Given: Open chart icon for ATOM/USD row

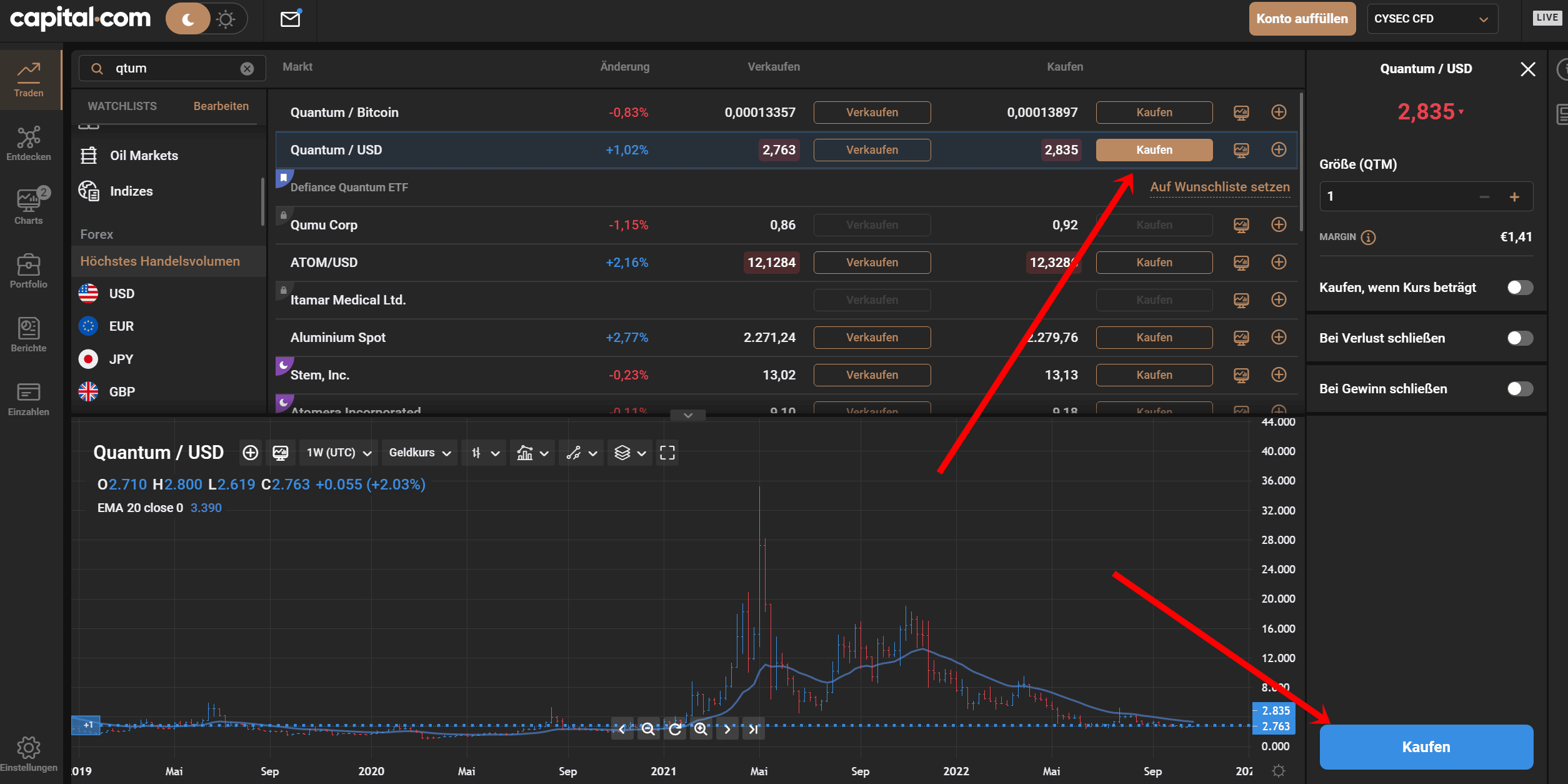Looking at the screenshot, I should click(1241, 263).
